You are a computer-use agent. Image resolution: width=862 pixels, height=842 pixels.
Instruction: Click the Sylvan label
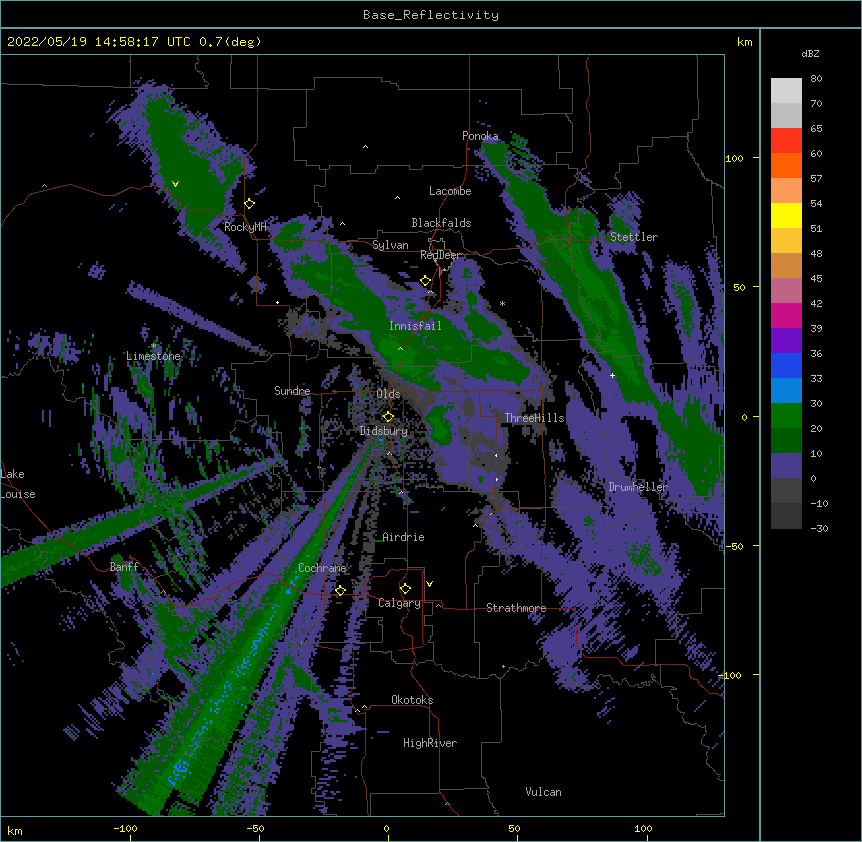click(x=390, y=245)
